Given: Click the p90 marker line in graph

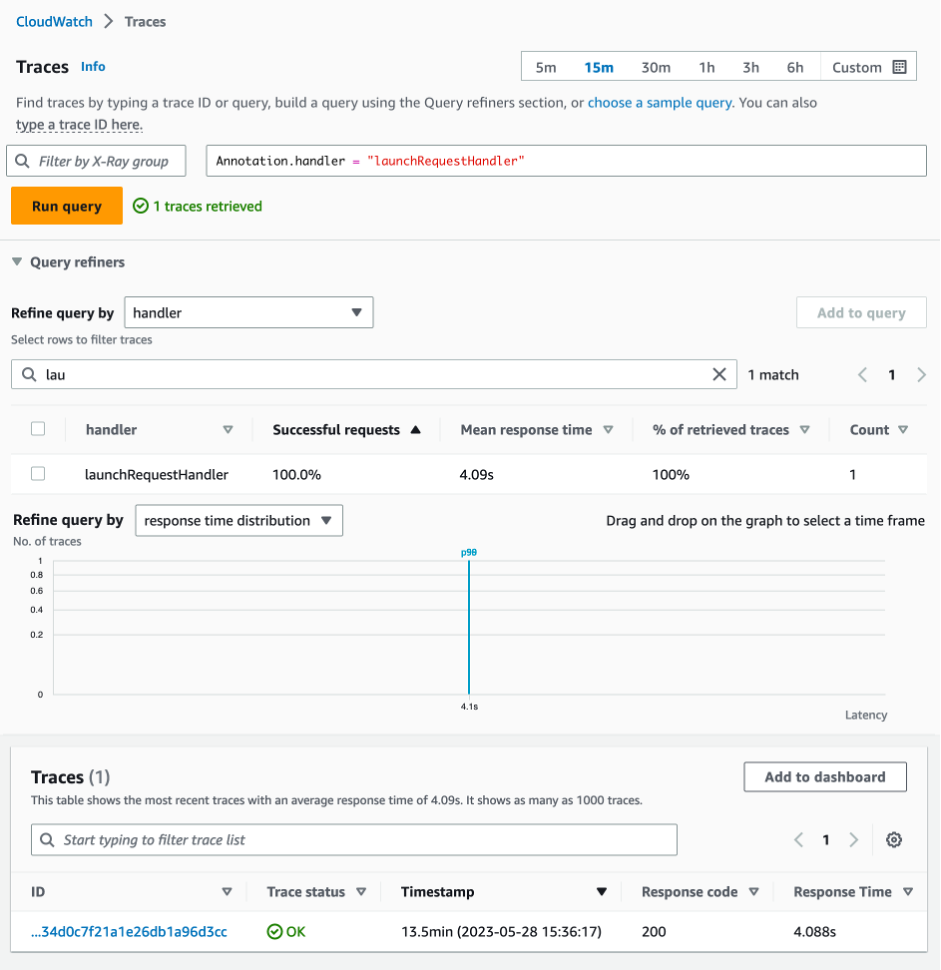Looking at the screenshot, I should 469,625.
